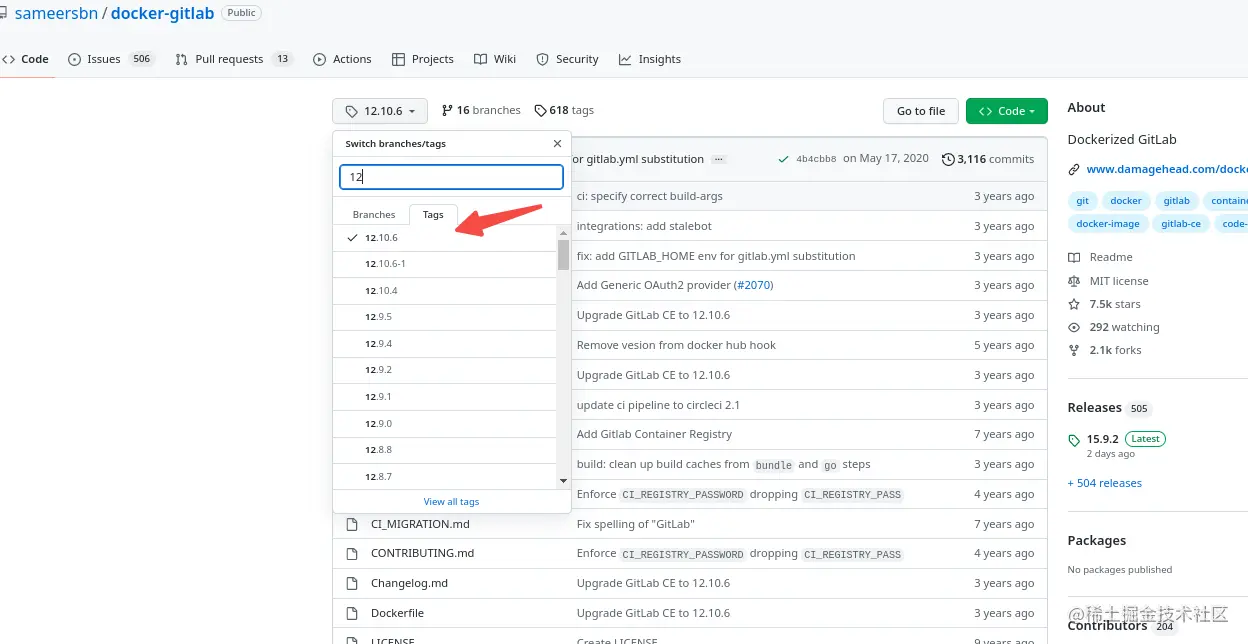View the 2.1k forks
The height and width of the screenshot is (644, 1248).
coord(1104,350)
